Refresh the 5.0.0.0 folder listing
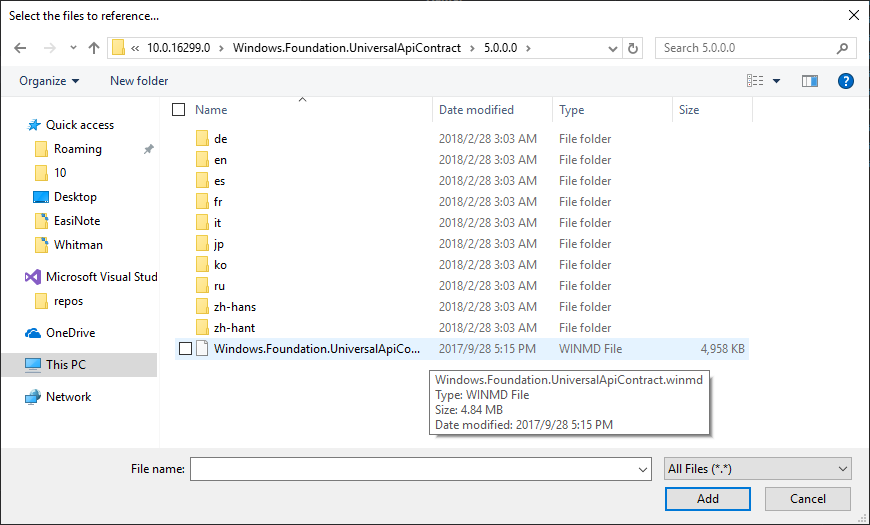 (x=633, y=48)
